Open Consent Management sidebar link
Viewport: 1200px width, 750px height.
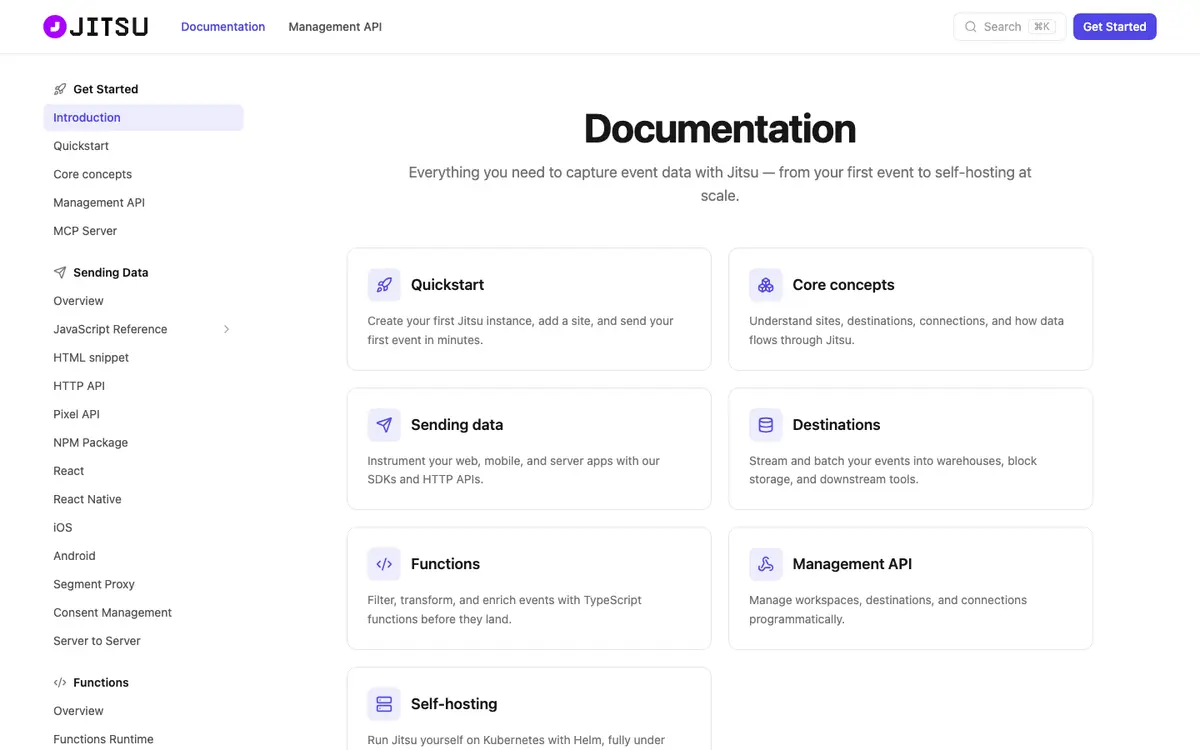click(x=112, y=612)
